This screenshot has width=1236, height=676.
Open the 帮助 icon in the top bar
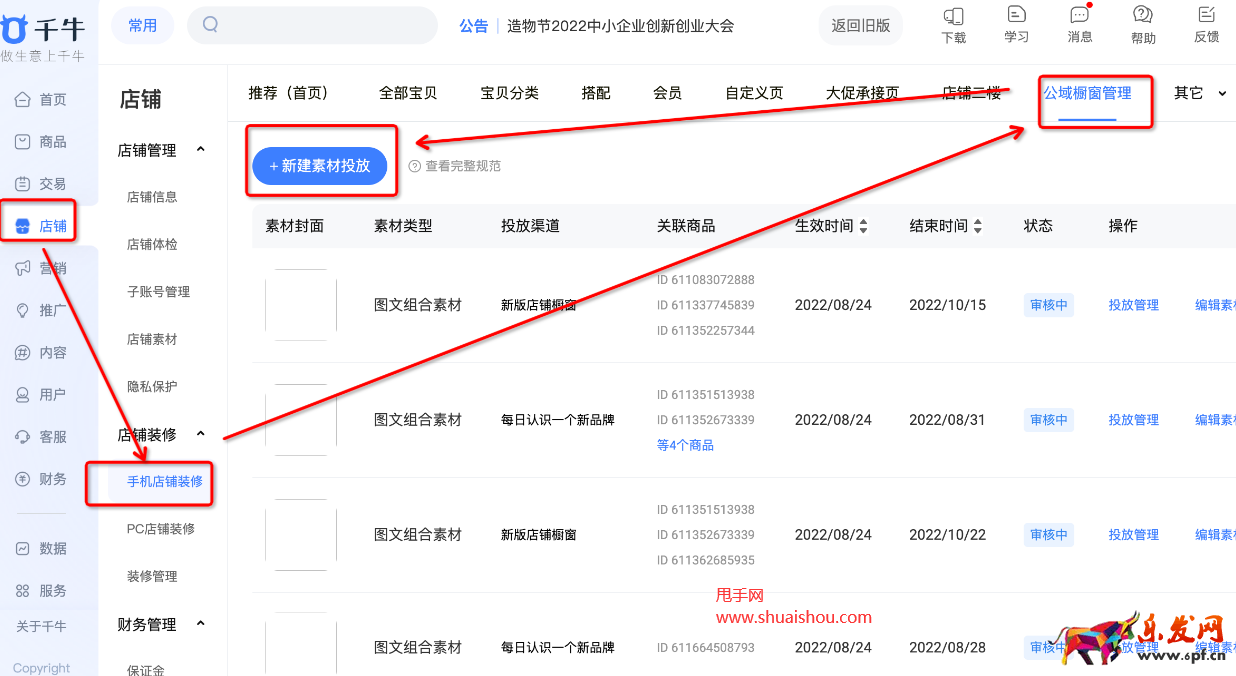(x=1142, y=24)
